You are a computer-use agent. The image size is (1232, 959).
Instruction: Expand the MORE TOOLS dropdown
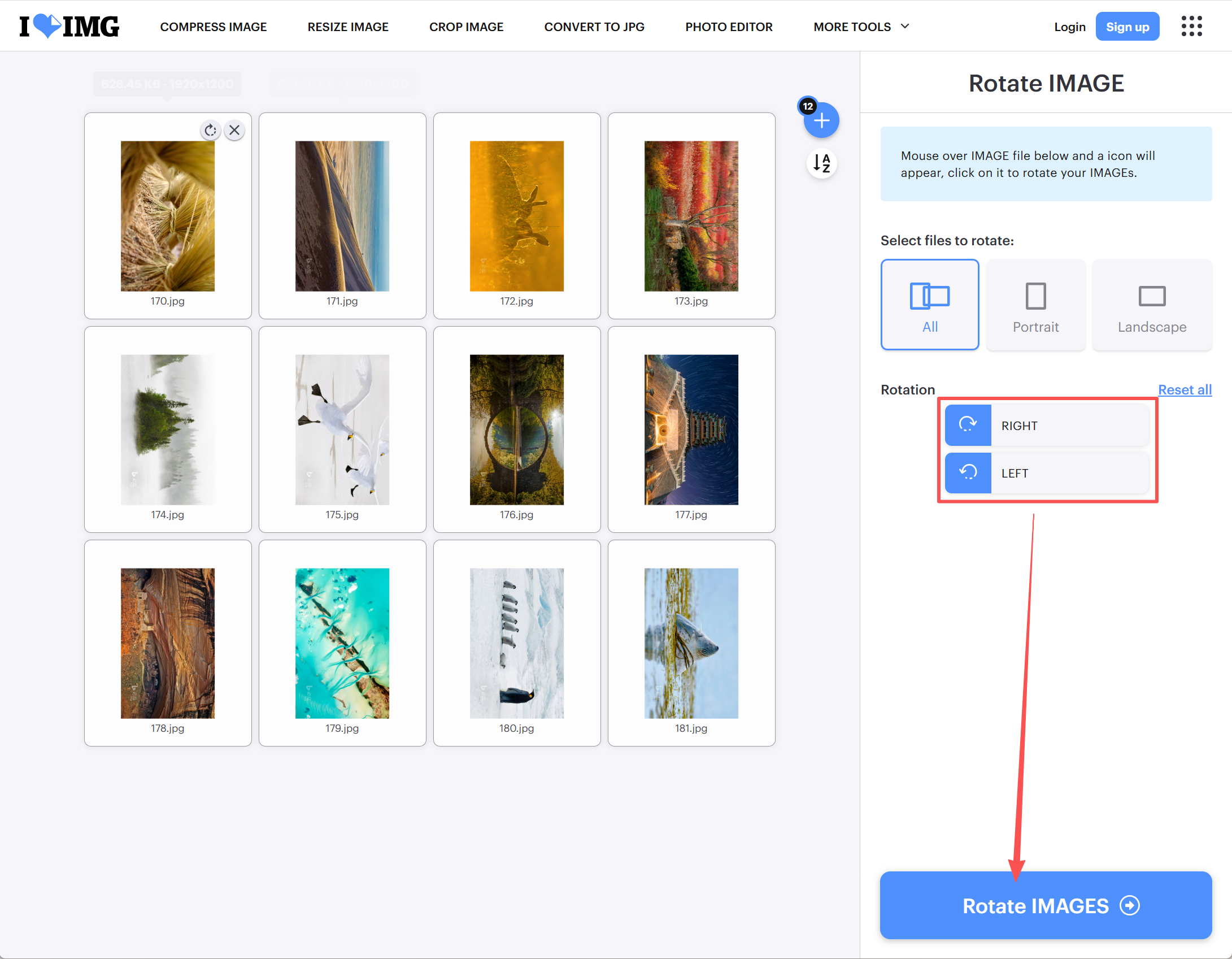click(861, 27)
